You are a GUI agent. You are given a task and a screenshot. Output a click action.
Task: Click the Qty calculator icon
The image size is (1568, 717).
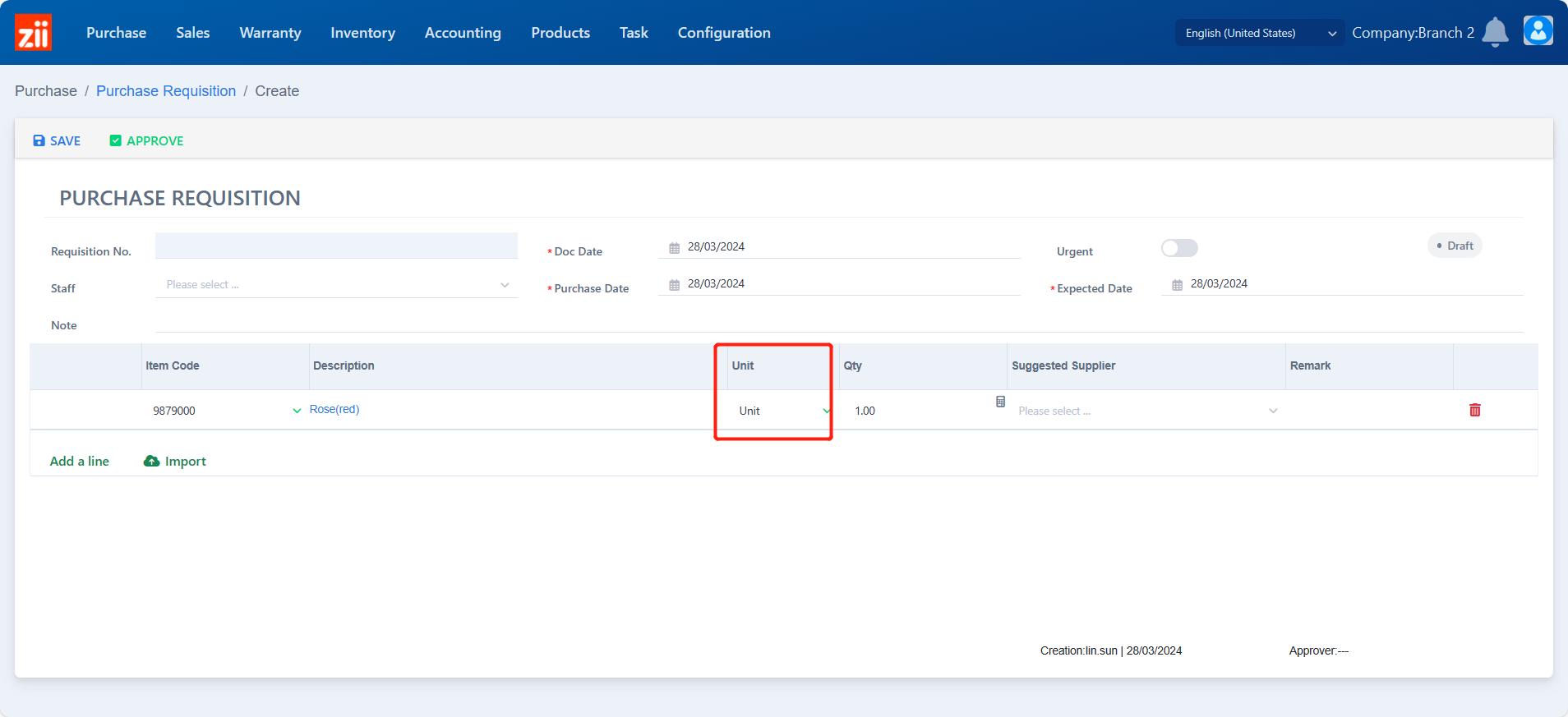tap(1000, 402)
